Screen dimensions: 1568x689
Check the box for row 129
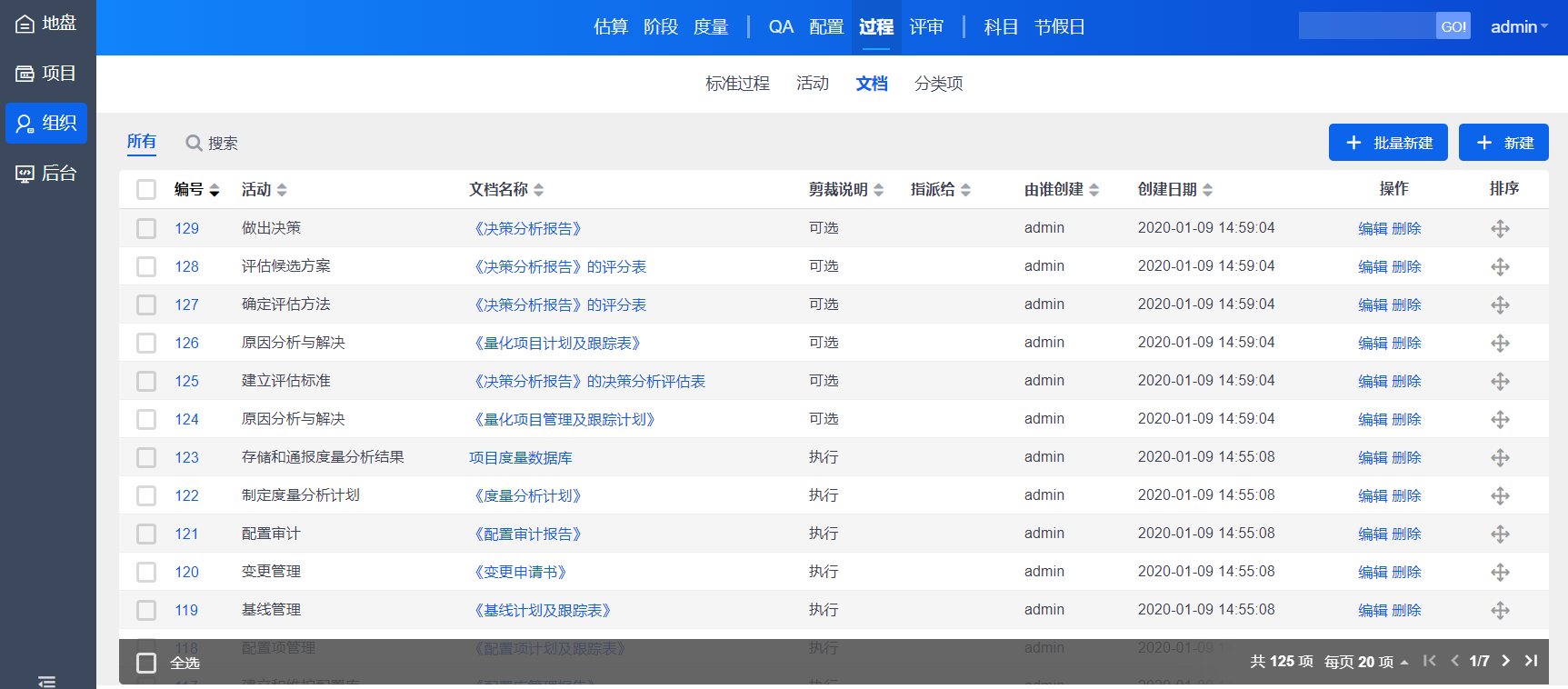[146, 228]
